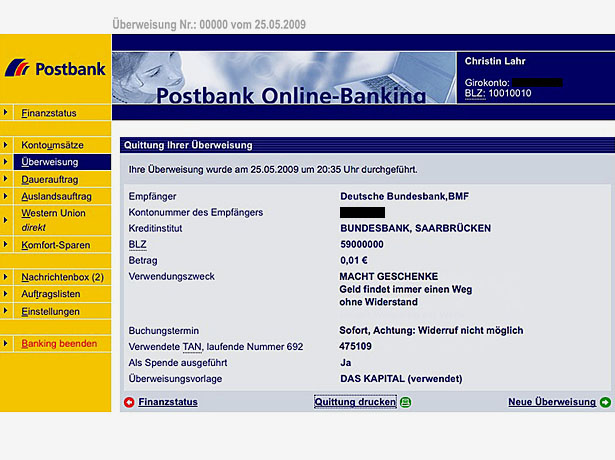Click arrow icon next to Nachrichtenbox
This screenshot has width=615, height=460.
(x=7, y=277)
